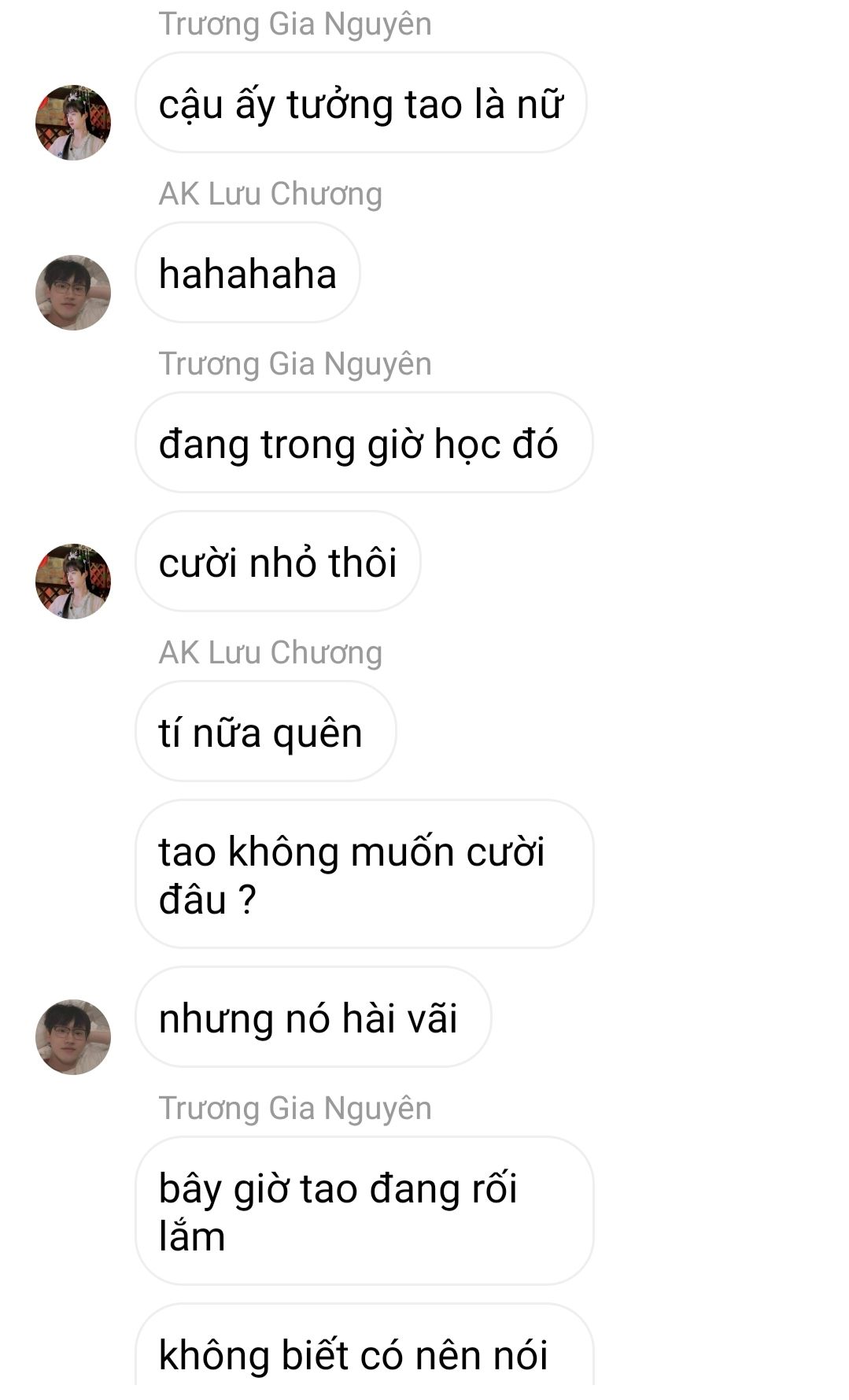Tap Trương Gia Nguyên's avatar beside first message
Viewport: 849px width, 1400px height.
73,123
